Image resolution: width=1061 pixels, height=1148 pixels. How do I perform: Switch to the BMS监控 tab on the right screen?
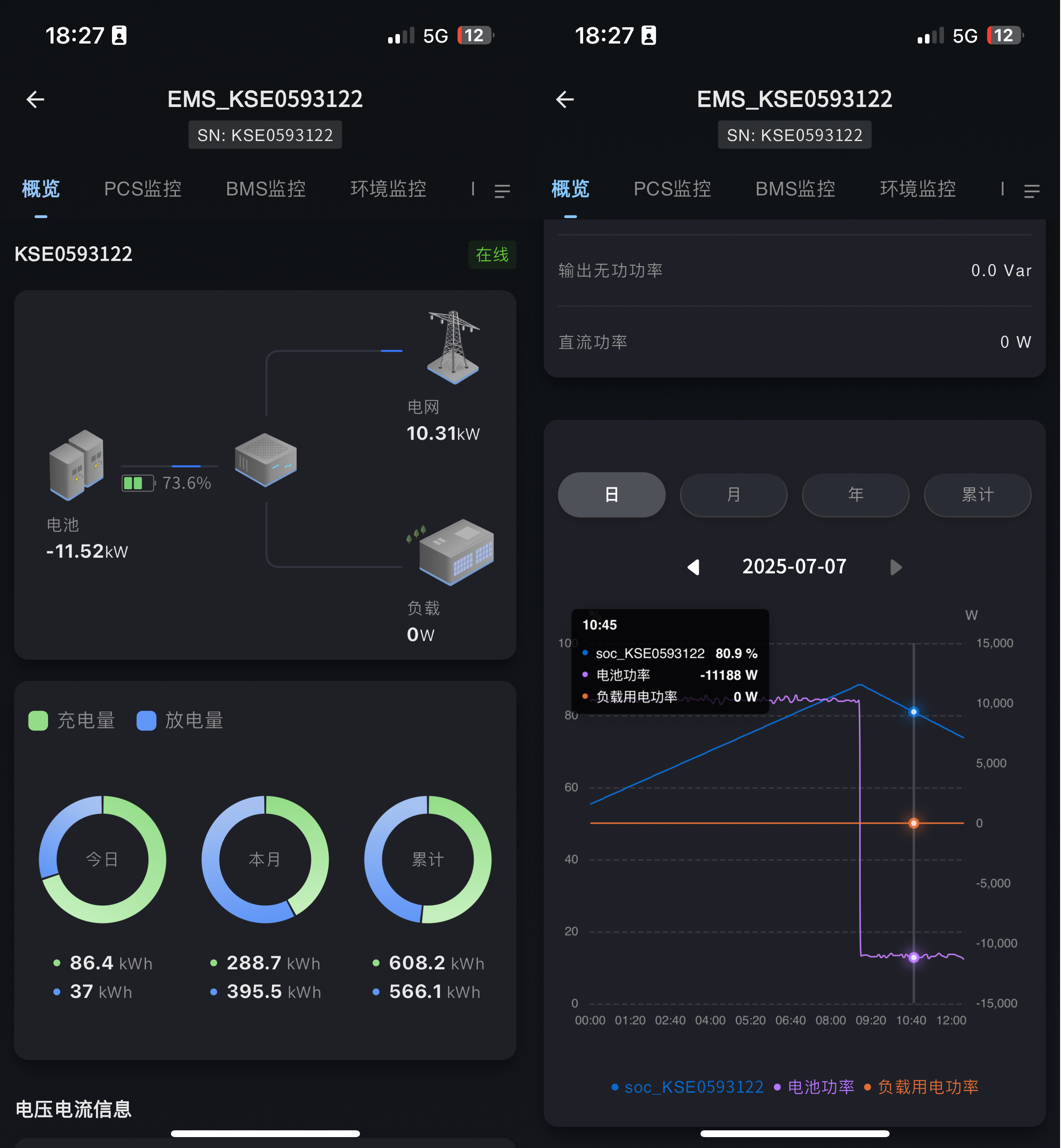coord(795,189)
